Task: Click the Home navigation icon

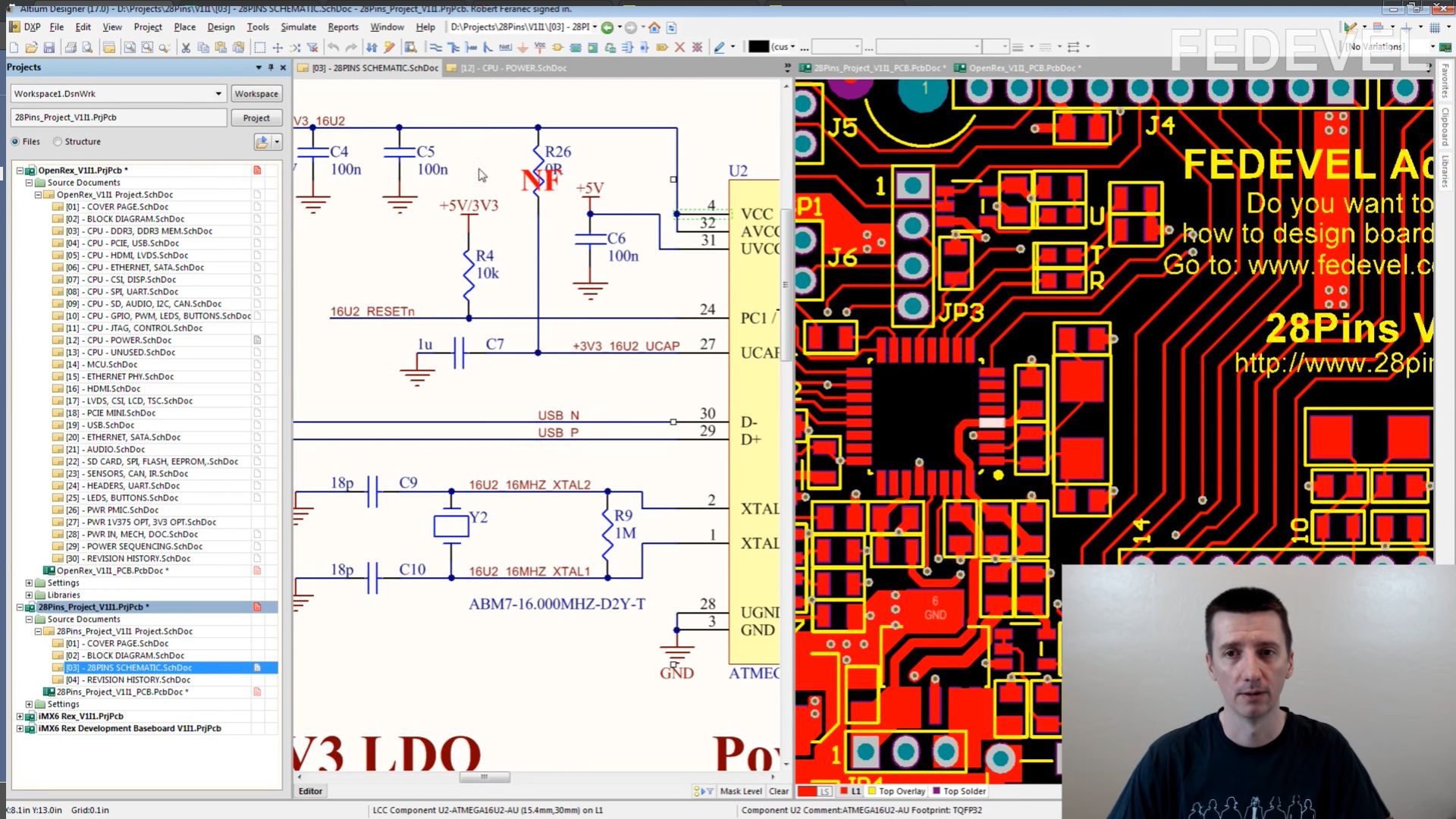Action: (654, 27)
